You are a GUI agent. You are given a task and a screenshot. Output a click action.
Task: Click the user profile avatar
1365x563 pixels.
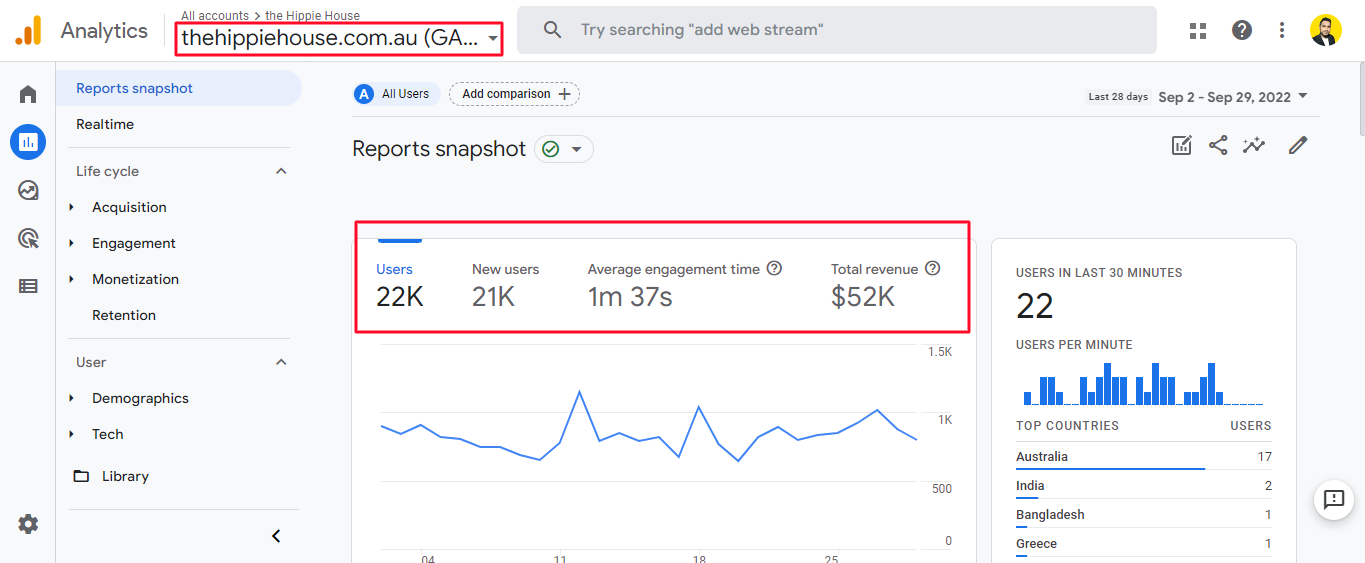1326,30
